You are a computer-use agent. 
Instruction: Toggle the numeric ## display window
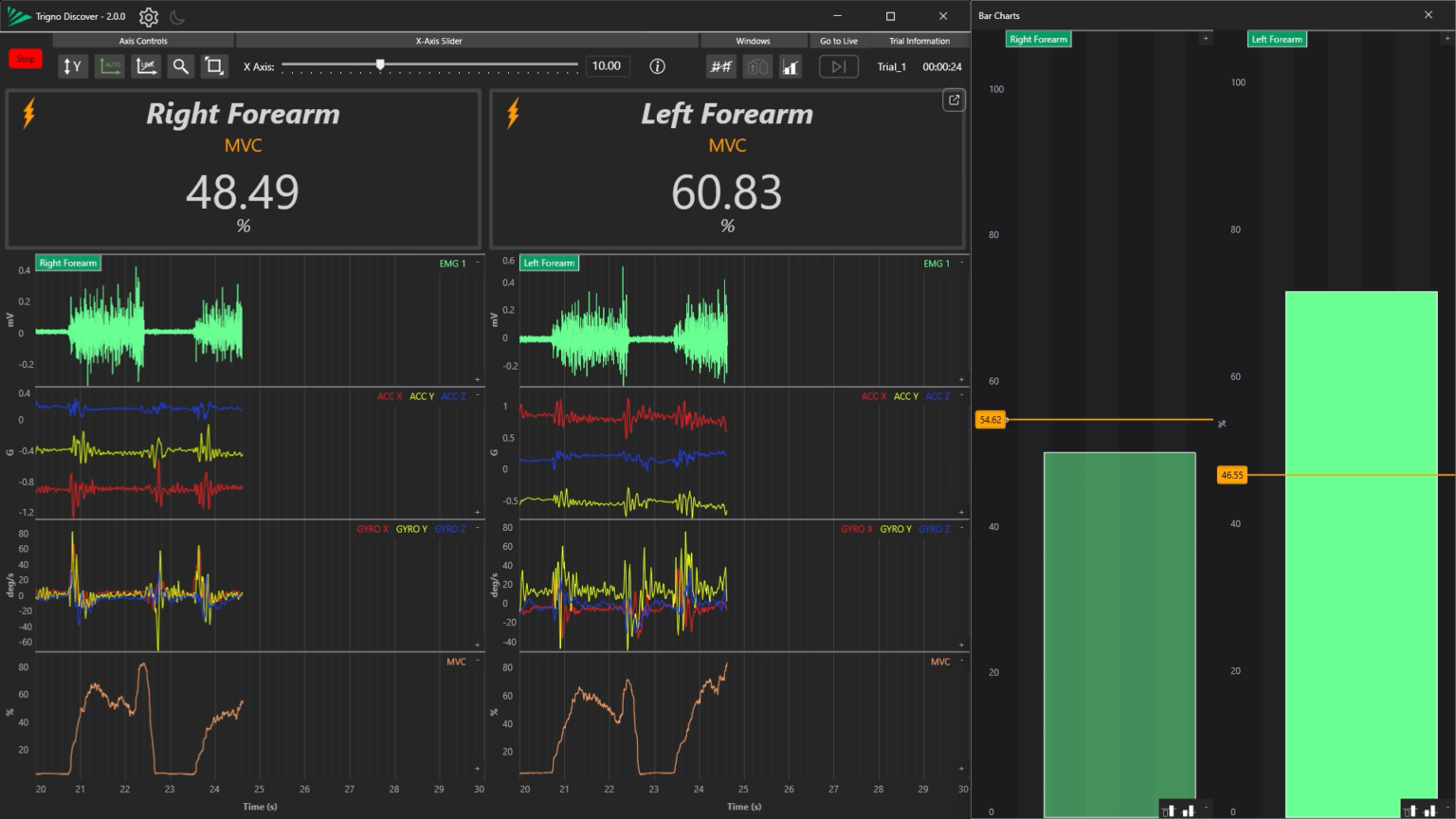coord(720,66)
